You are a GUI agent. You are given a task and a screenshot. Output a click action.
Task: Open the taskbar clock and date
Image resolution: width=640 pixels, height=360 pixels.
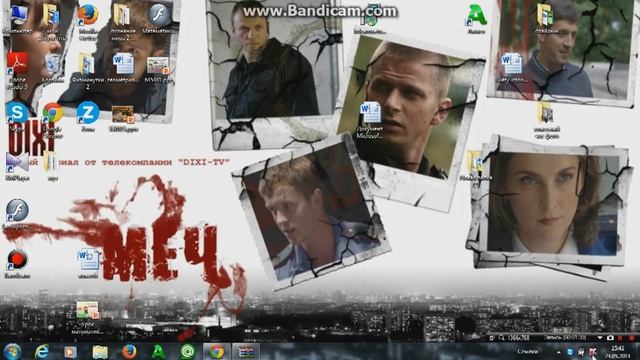(617, 352)
